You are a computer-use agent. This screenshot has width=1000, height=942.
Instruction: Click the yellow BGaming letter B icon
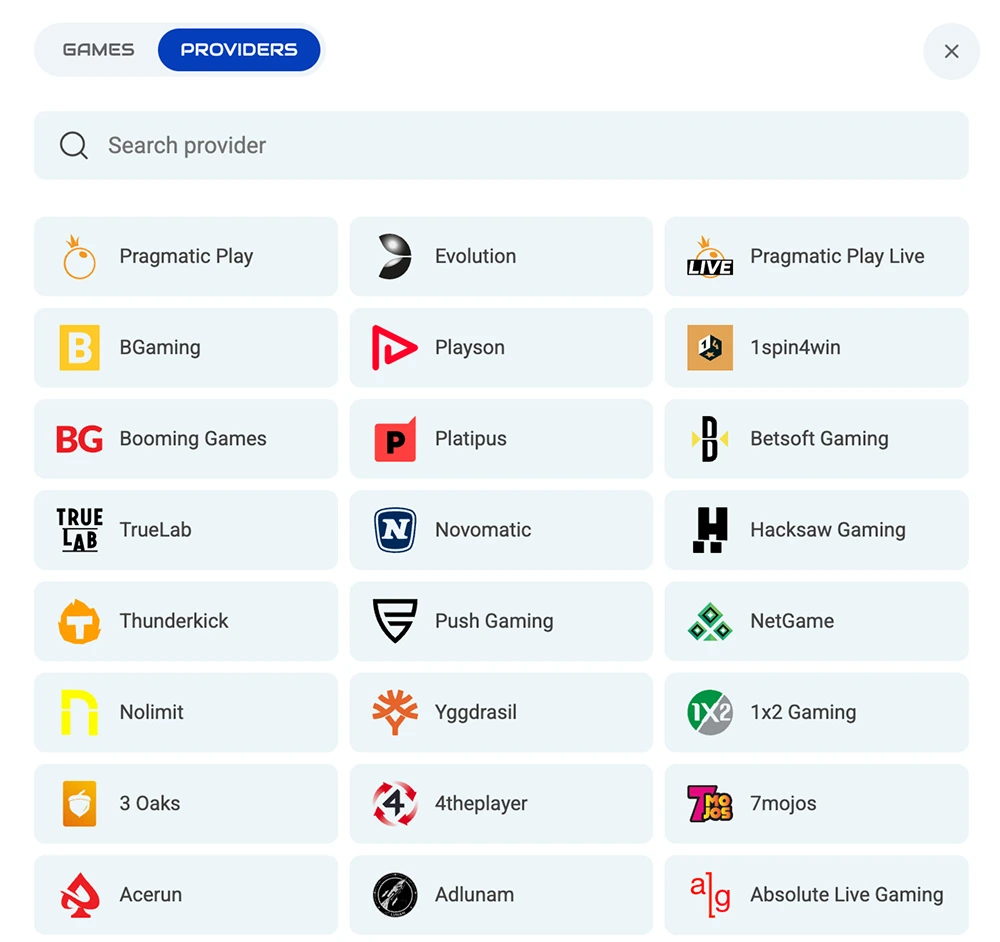79,347
